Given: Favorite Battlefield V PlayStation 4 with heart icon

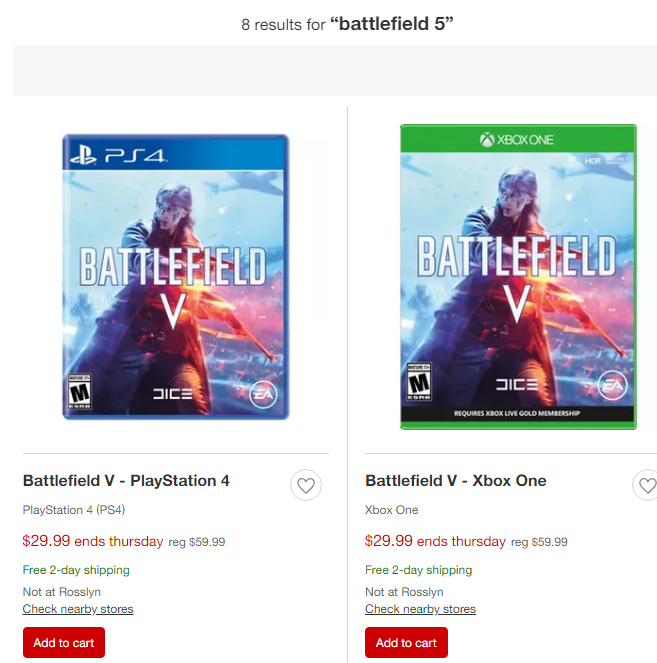Looking at the screenshot, I should (306, 486).
